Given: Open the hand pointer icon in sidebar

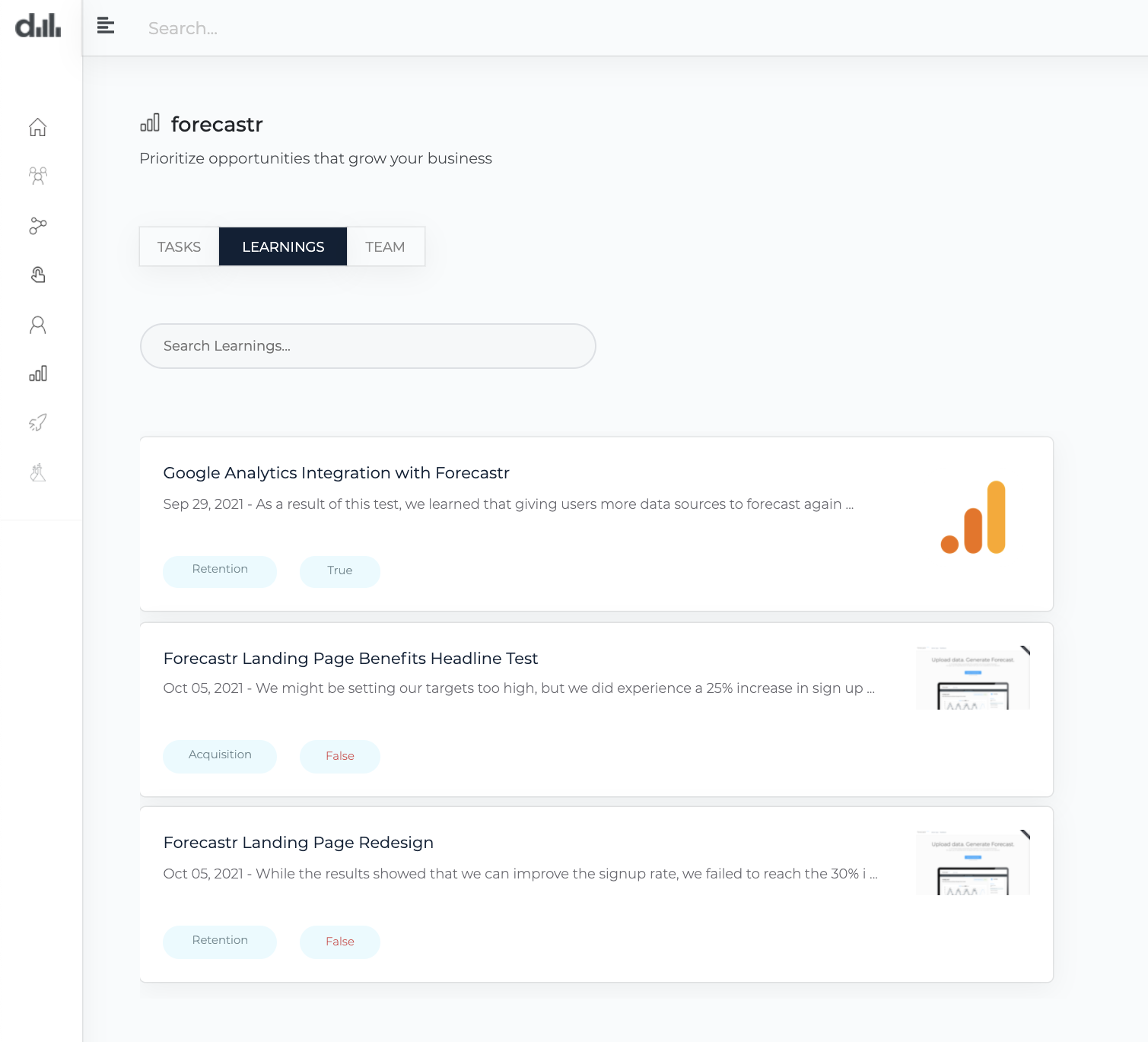Looking at the screenshot, I should (x=38, y=275).
